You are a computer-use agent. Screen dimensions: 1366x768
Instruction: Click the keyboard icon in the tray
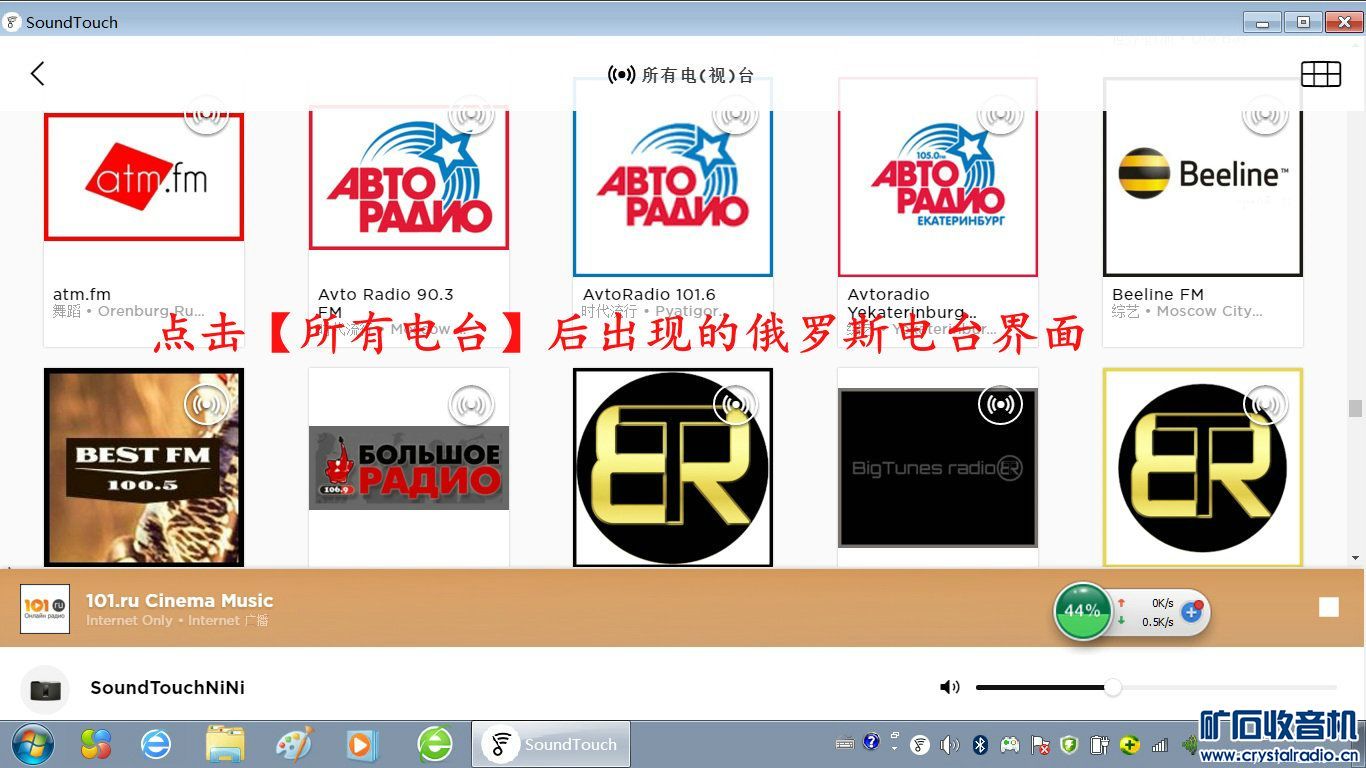845,743
